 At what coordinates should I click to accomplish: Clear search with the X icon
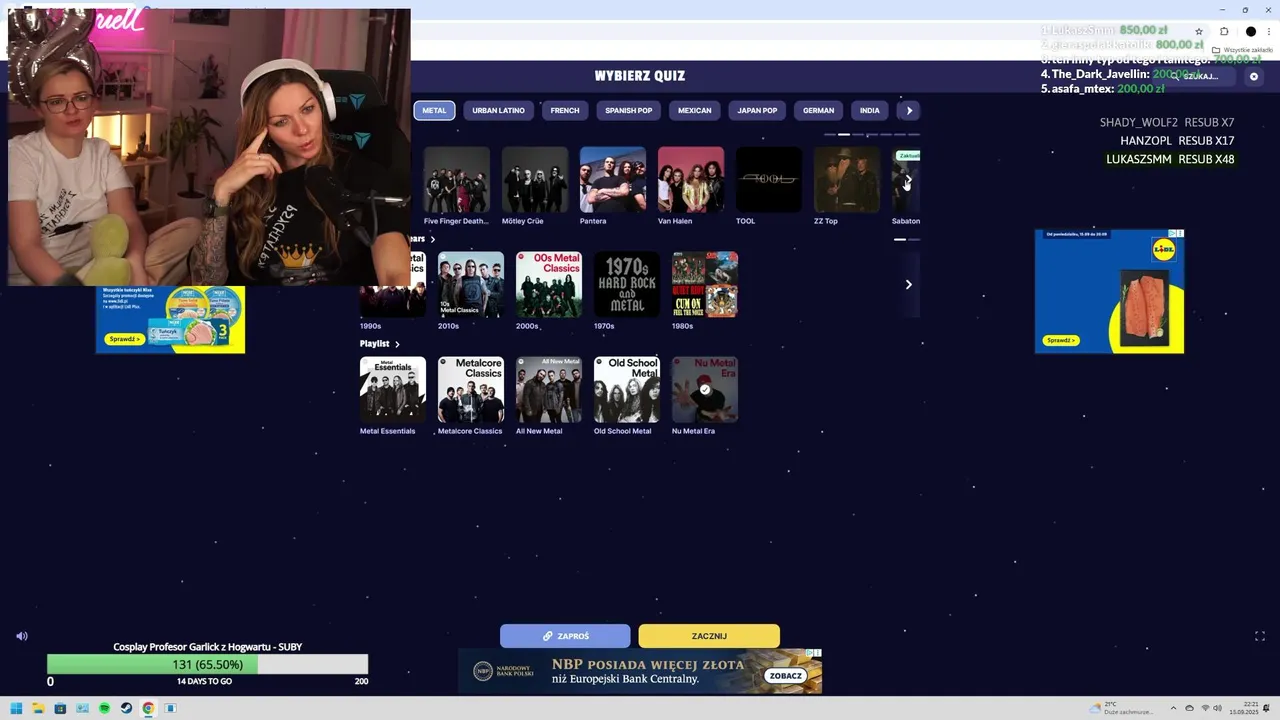(x=1253, y=76)
